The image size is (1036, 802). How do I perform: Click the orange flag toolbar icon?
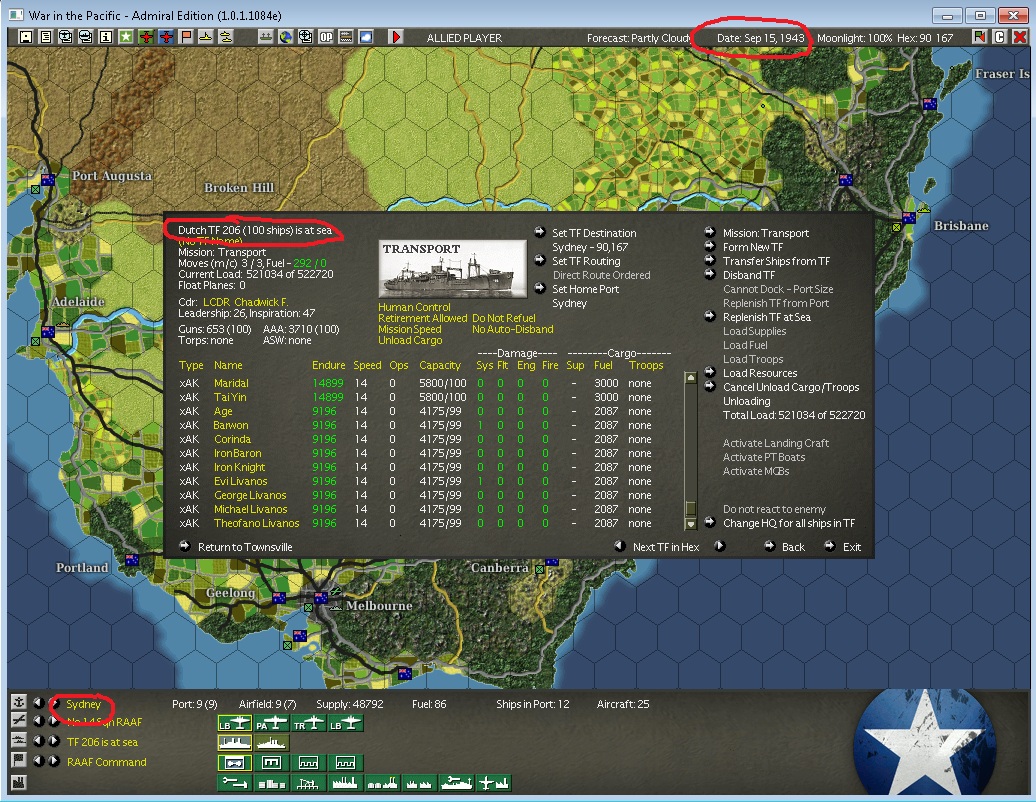[x=186, y=37]
